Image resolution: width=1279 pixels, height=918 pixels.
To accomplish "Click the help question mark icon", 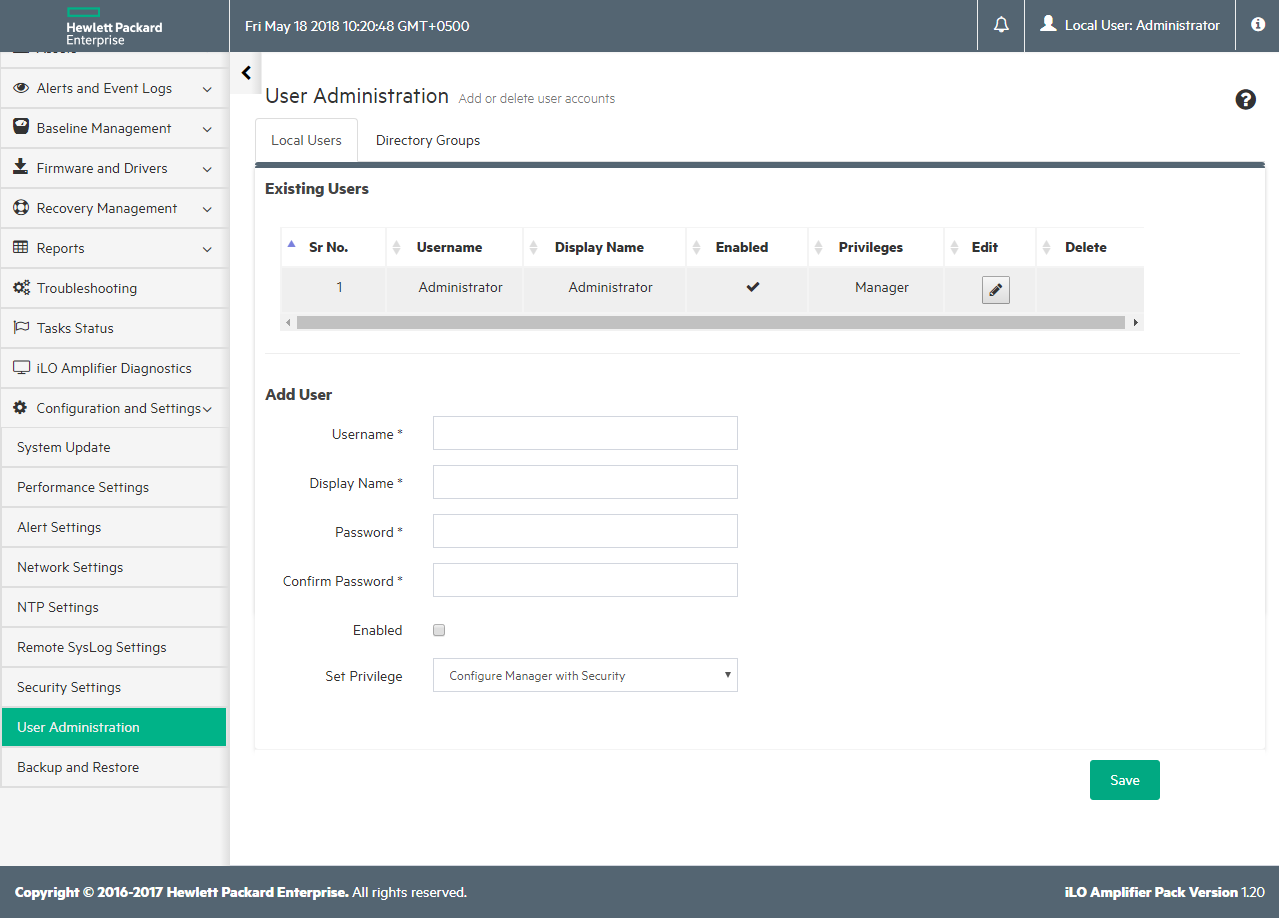I will pyautogui.click(x=1245, y=99).
